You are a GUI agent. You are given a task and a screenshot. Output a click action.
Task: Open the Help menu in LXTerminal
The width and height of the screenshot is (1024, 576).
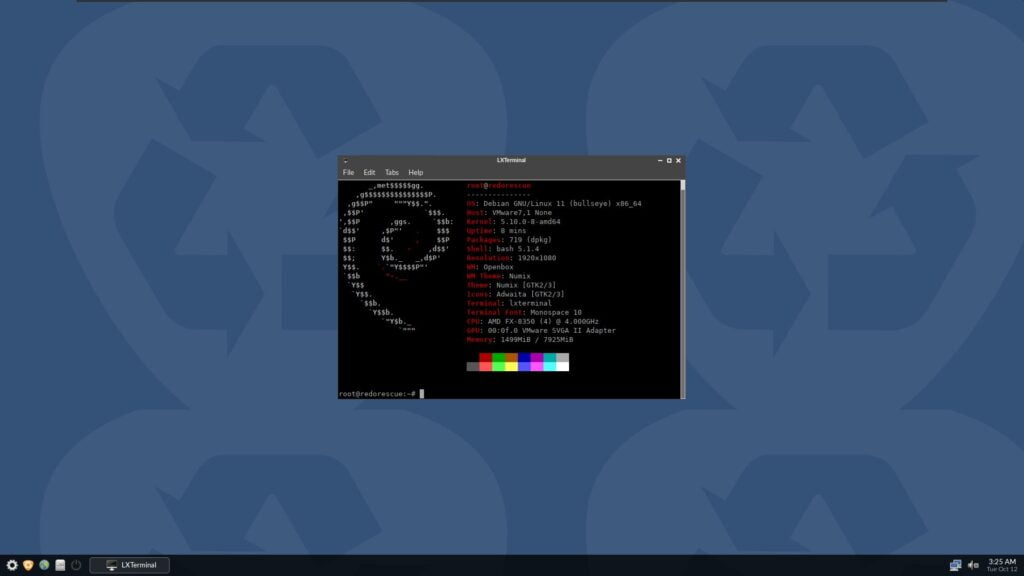415,172
